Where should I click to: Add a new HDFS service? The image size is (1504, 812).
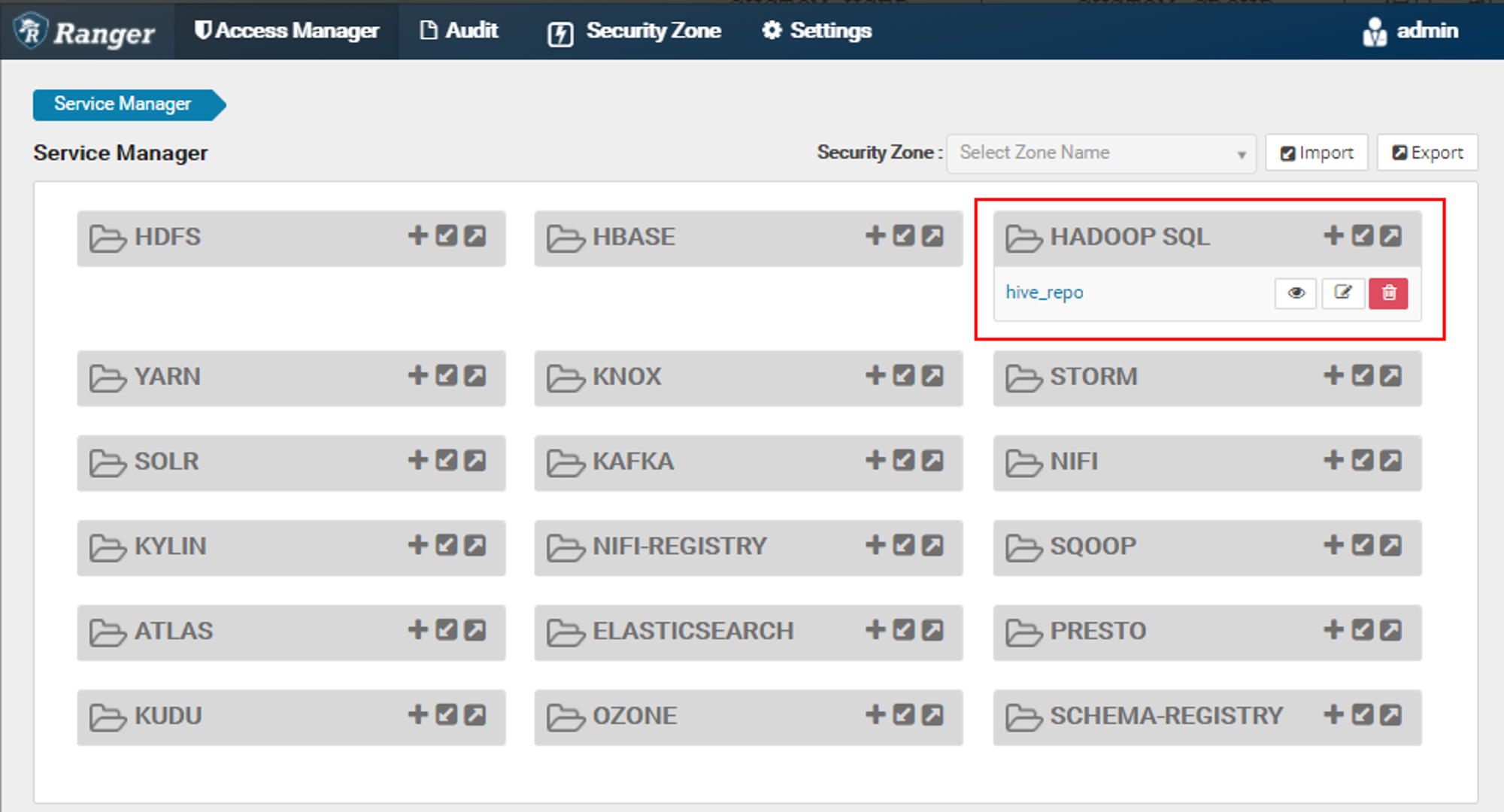click(417, 236)
